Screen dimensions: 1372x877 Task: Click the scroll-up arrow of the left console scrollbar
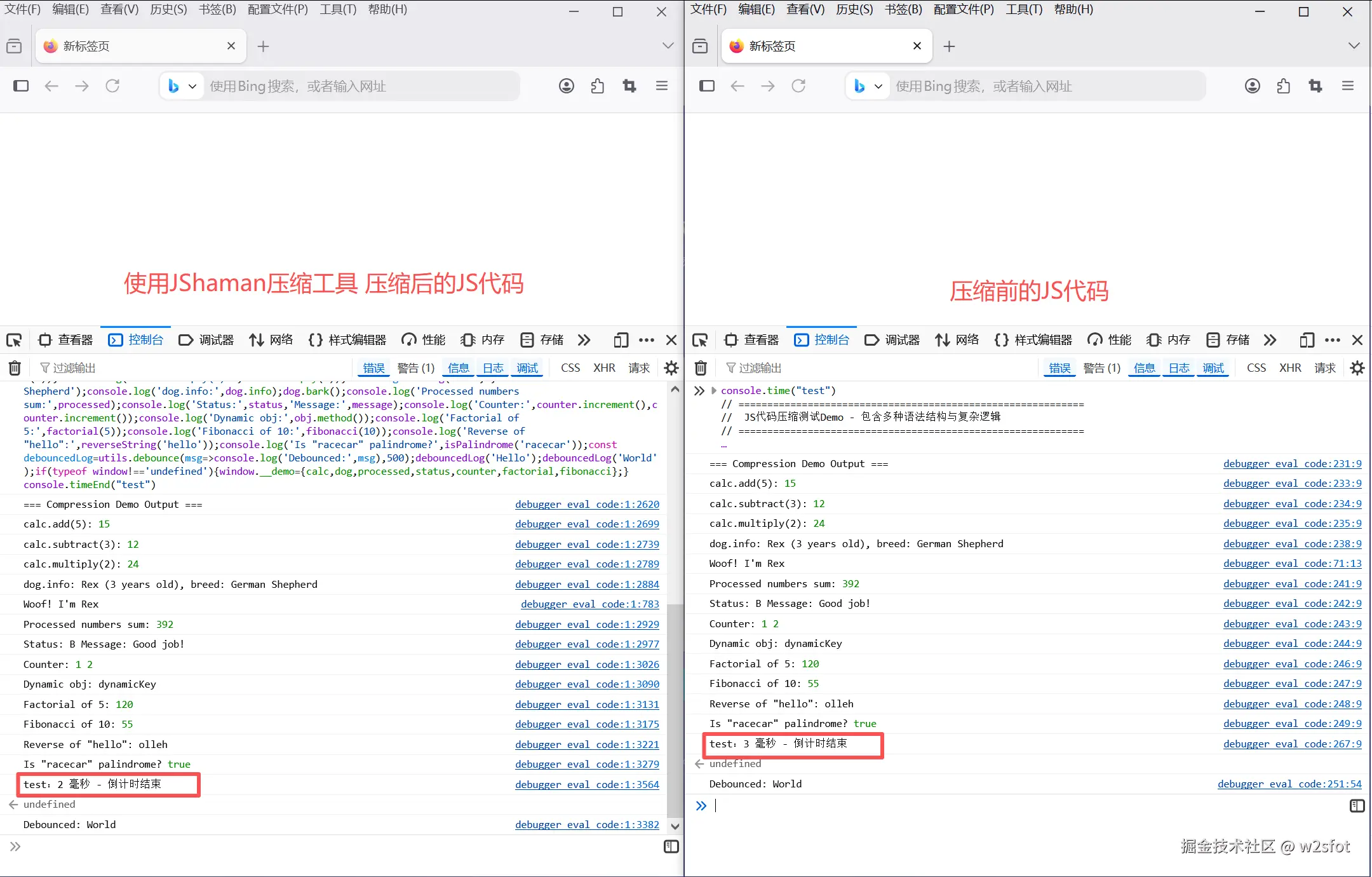675,389
